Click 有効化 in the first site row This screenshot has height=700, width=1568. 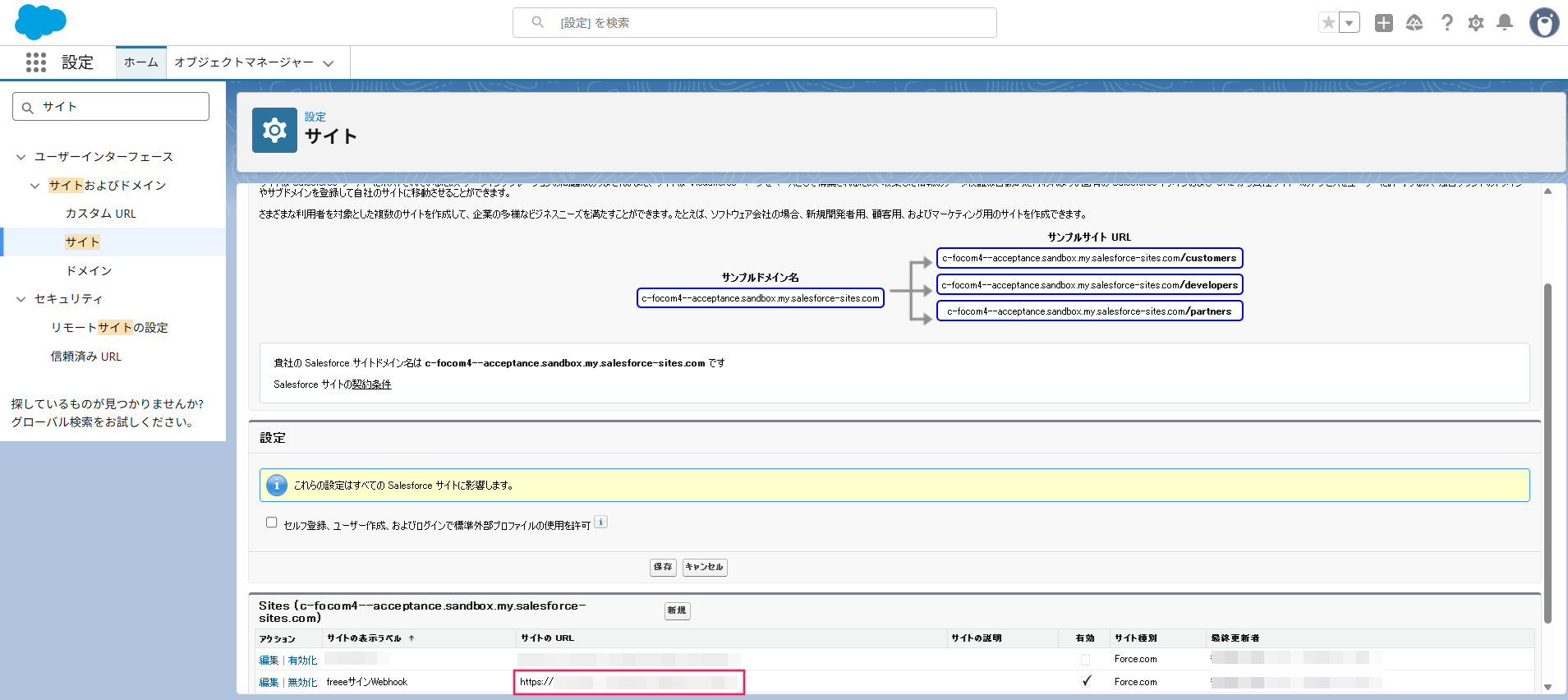point(302,661)
